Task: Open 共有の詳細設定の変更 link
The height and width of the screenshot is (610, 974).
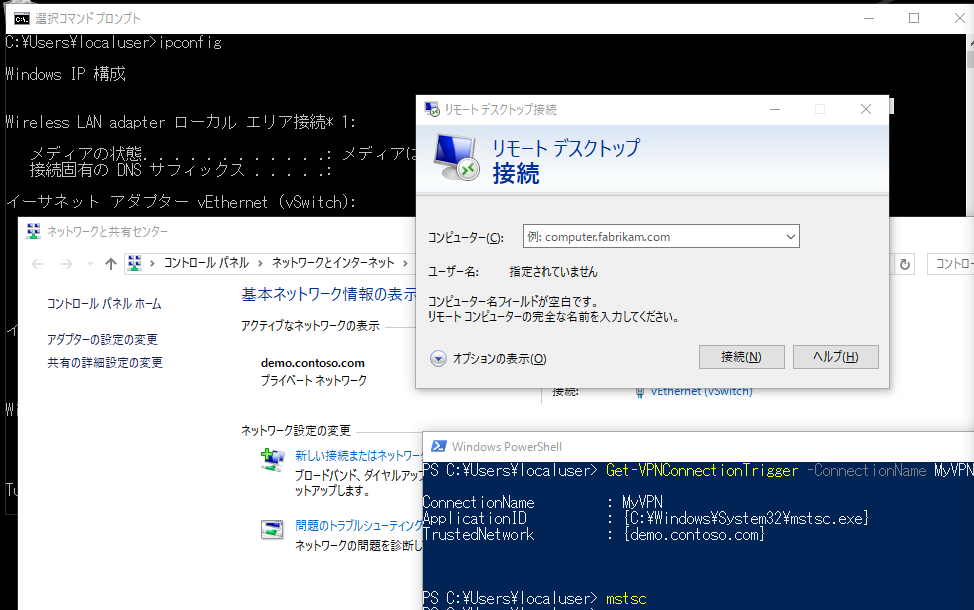Action: point(105,362)
